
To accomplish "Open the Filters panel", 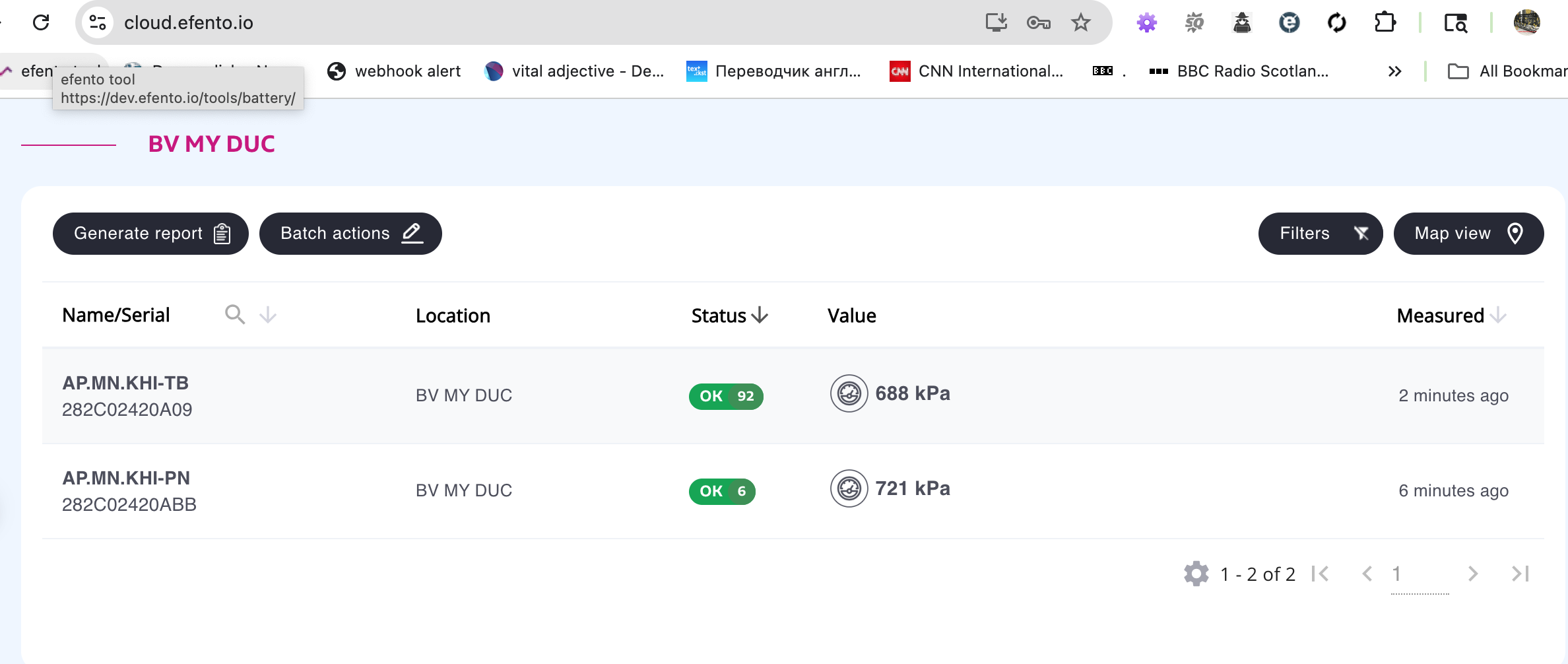I will tap(1320, 233).
